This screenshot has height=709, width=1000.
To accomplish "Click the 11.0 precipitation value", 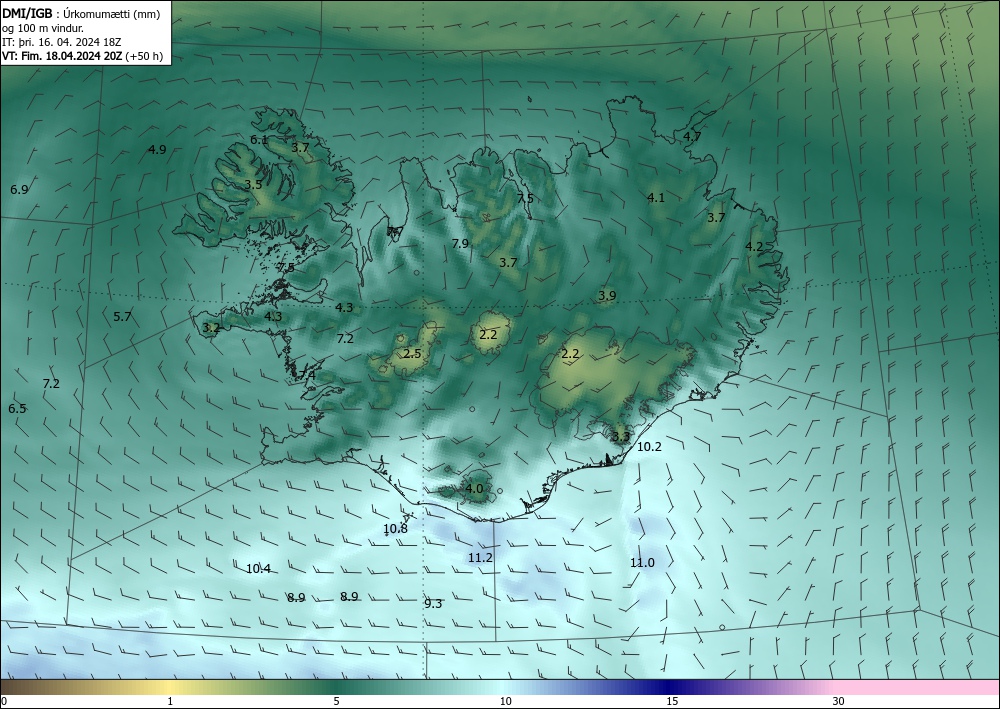I will pos(642,562).
